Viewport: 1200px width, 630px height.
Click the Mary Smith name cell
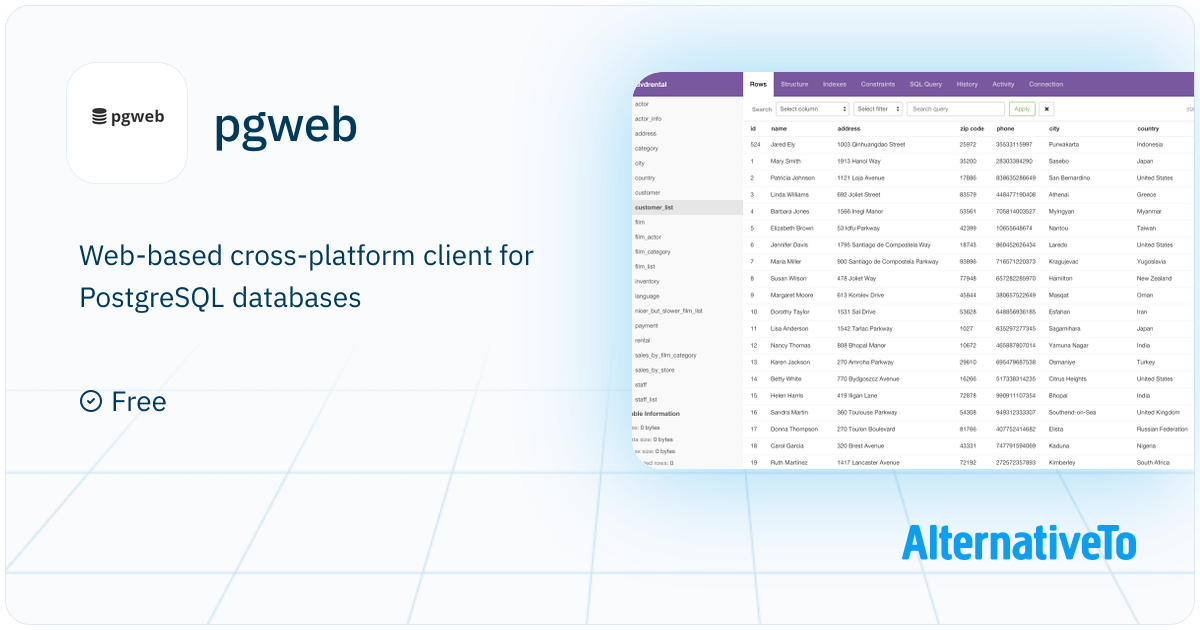pyautogui.click(x=785, y=161)
